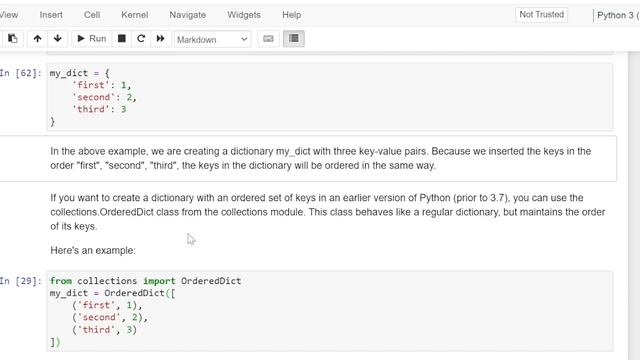Open the Help menu
The height and width of the screenshot is (360, 640).
pos(291,15)
